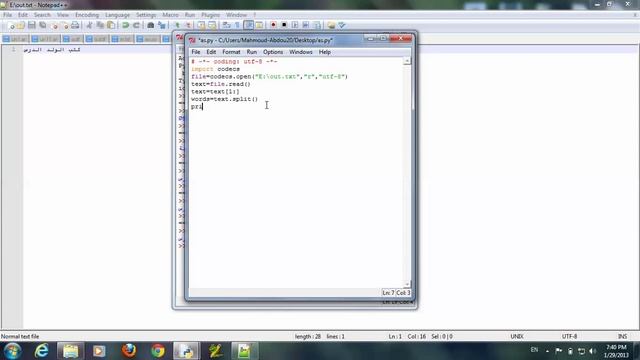Open Notepad++ Language menu

point(117,15)
